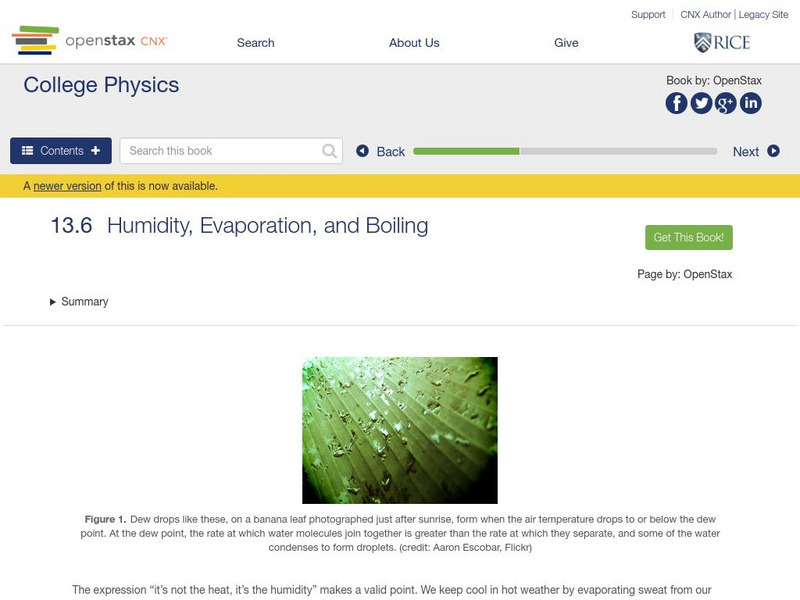Open the Rice University logo link
Screen dimensions: 800x600
click(721, 42)
